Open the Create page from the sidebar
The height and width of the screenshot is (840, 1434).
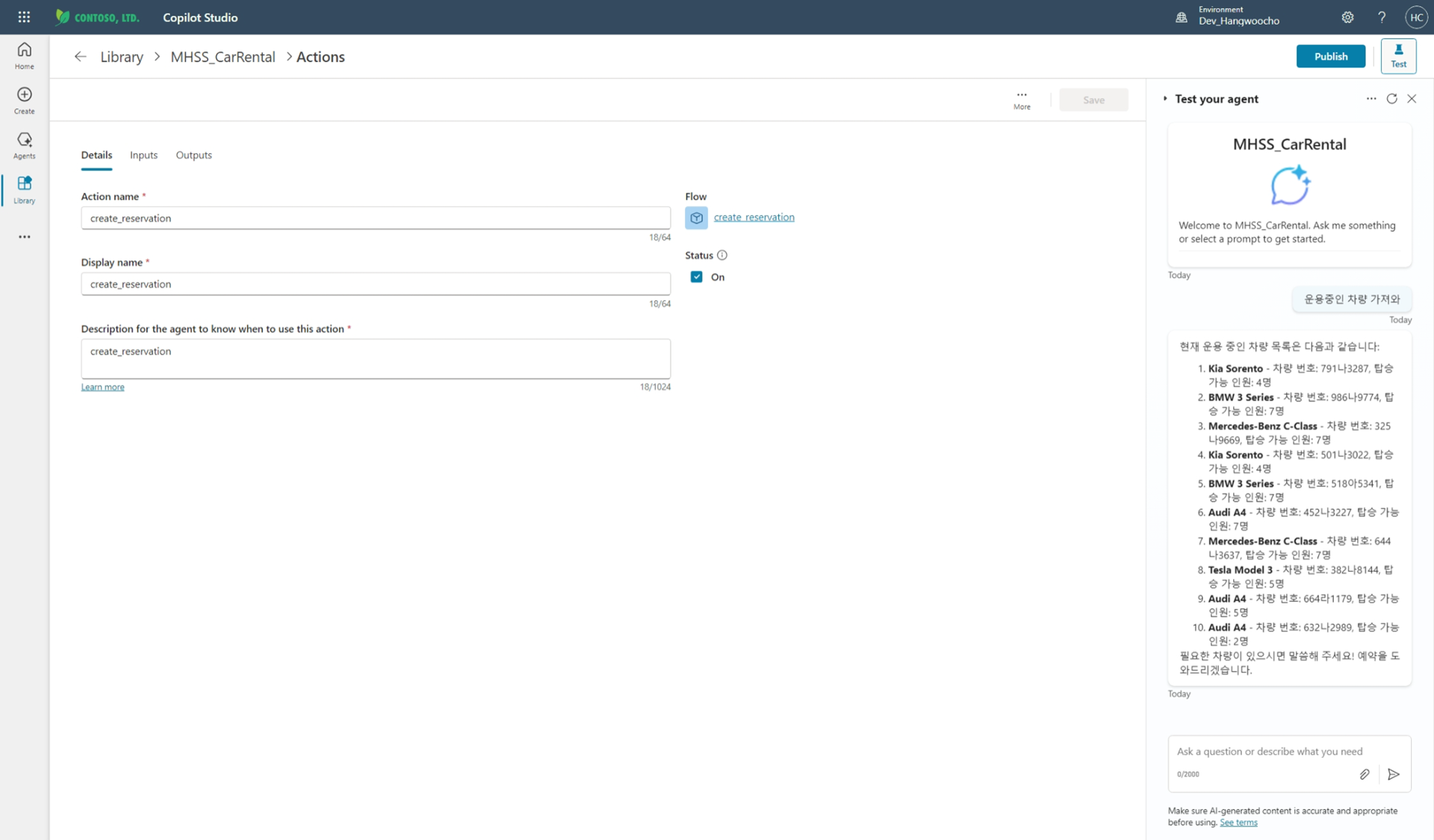24,101
